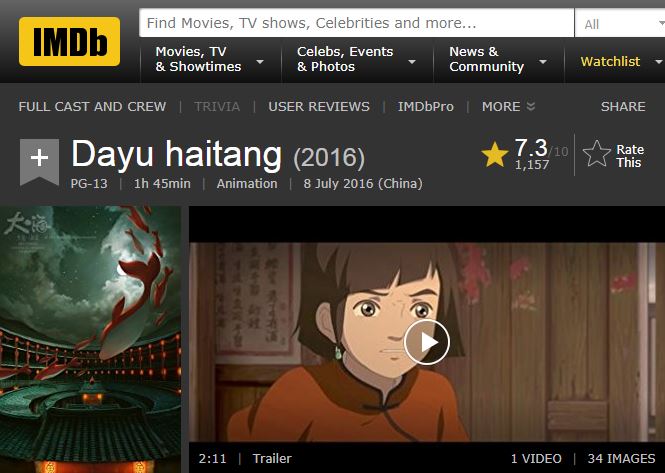Open the 34 IMAGES gallery link
Image resolution: width=665 pixels, height=473 pixels.
tap(621, 459)
